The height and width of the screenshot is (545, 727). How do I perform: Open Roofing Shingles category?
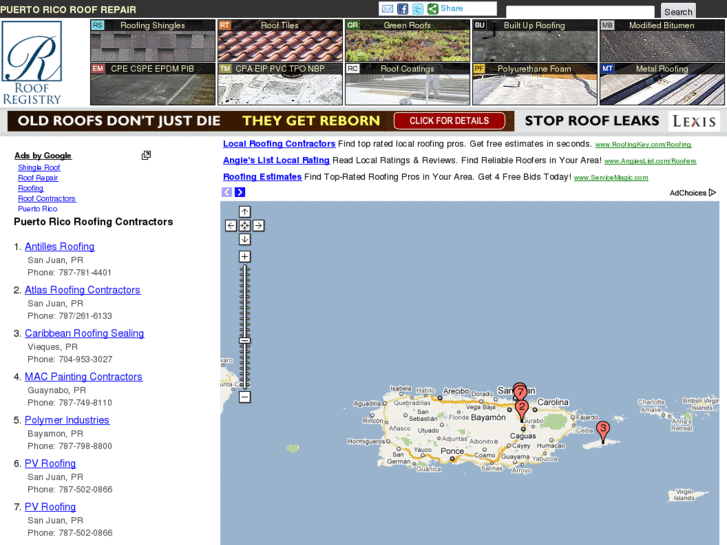(153, 41)
